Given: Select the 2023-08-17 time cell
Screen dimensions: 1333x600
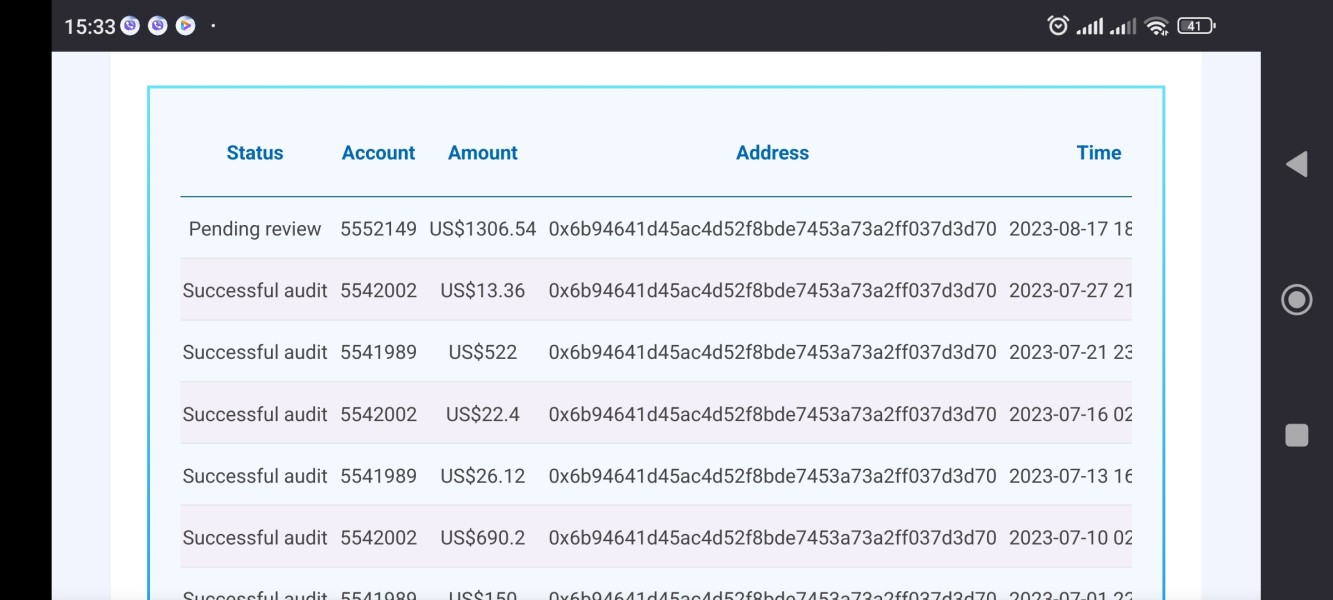Looking at the screenshot, I should pyautogui.click(x=1070, y=229).
